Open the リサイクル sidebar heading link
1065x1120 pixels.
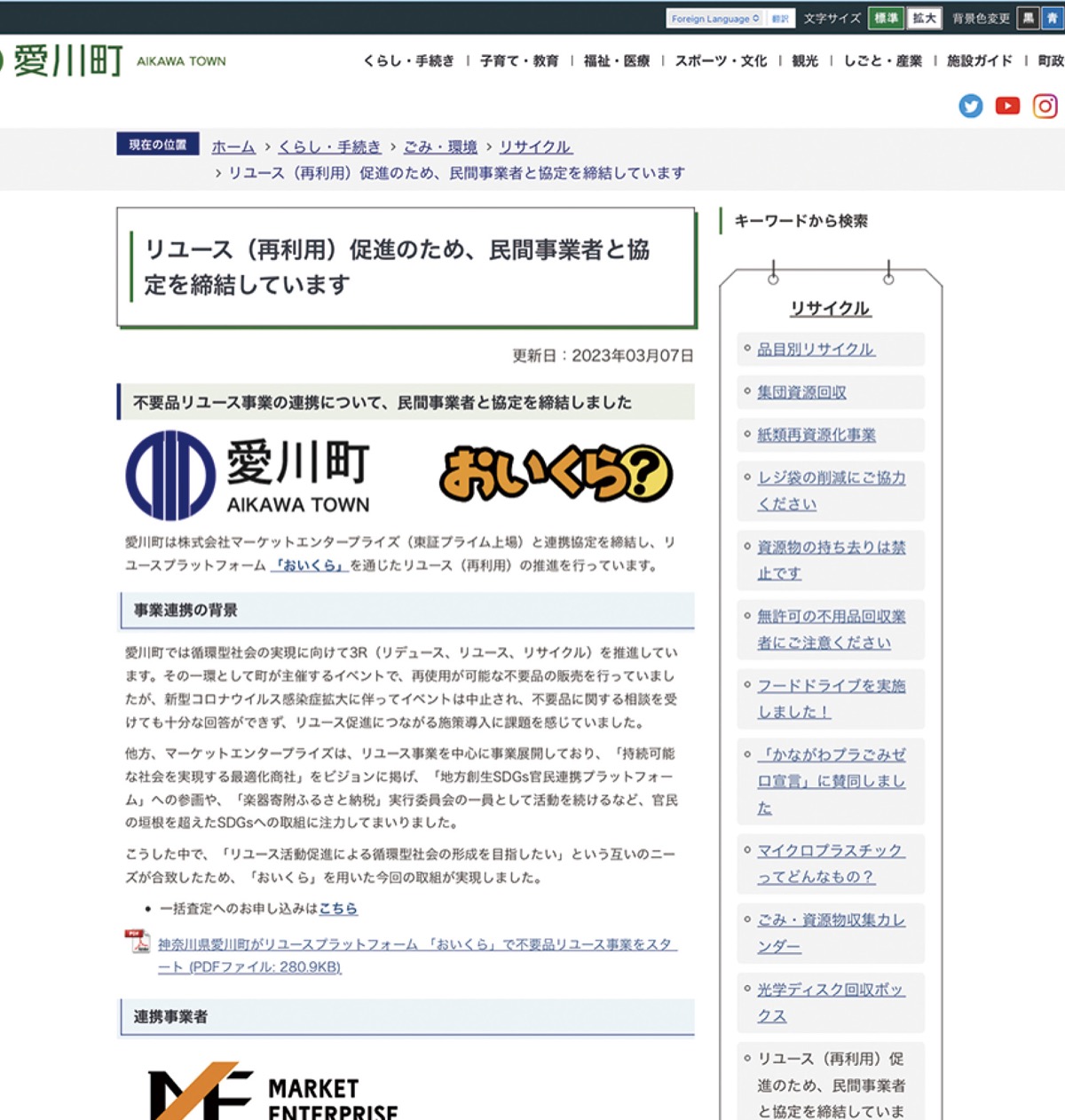[x=830, y=308]
